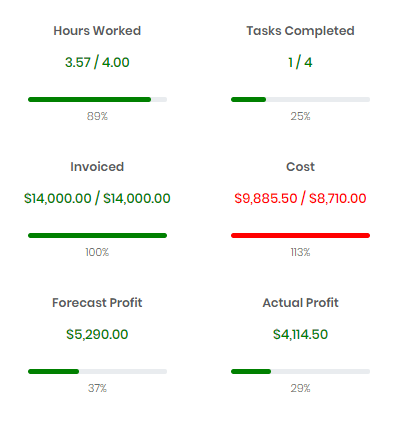Click the Invoiced progress bar
Screen dimensions: 394x442
point(97,235)
